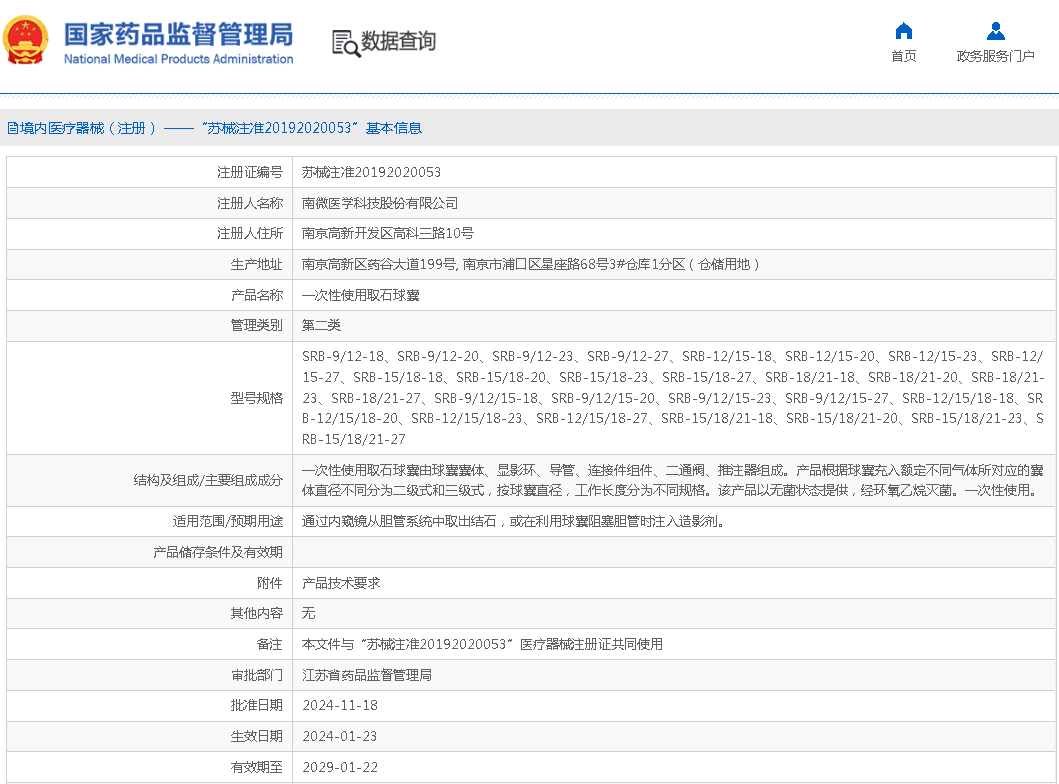
Task: Click the 境内医疗器械（注册） breadcrumb title
Action: [88, 128]
